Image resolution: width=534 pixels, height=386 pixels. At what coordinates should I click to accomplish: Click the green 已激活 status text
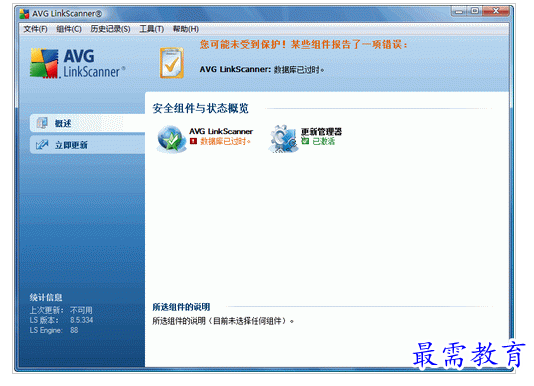coord(324,141)
